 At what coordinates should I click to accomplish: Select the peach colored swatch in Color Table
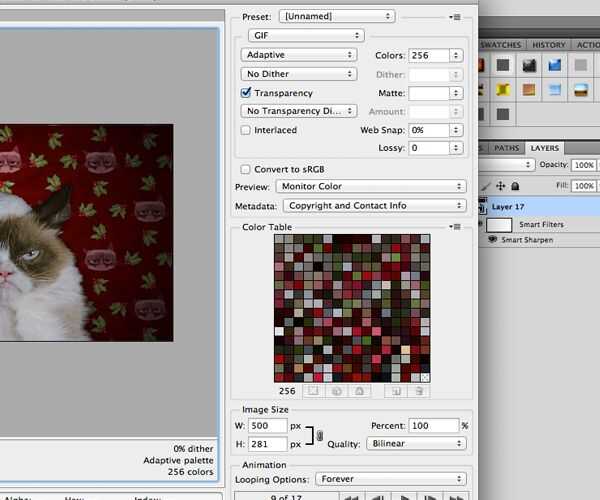coord(405,350)
